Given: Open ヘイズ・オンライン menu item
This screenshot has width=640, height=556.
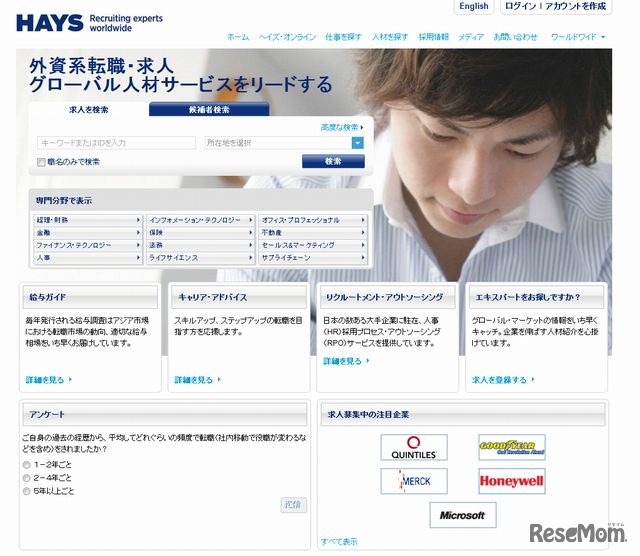Looking at the screenshot, I should pyautogui.click(x=287, y=37).
